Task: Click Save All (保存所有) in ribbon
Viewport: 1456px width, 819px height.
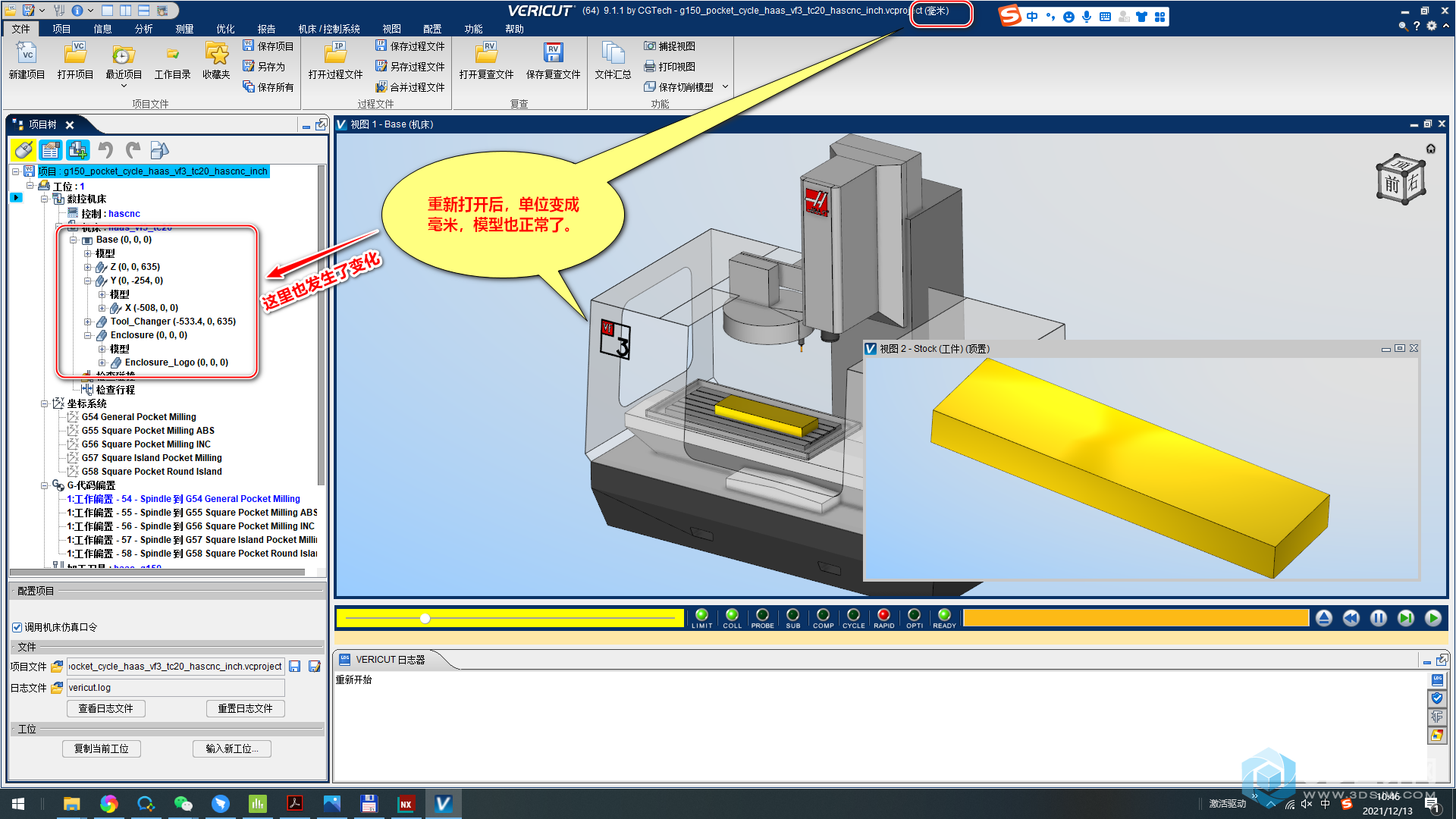Action: pyautogui.click(x=268, y=87)
